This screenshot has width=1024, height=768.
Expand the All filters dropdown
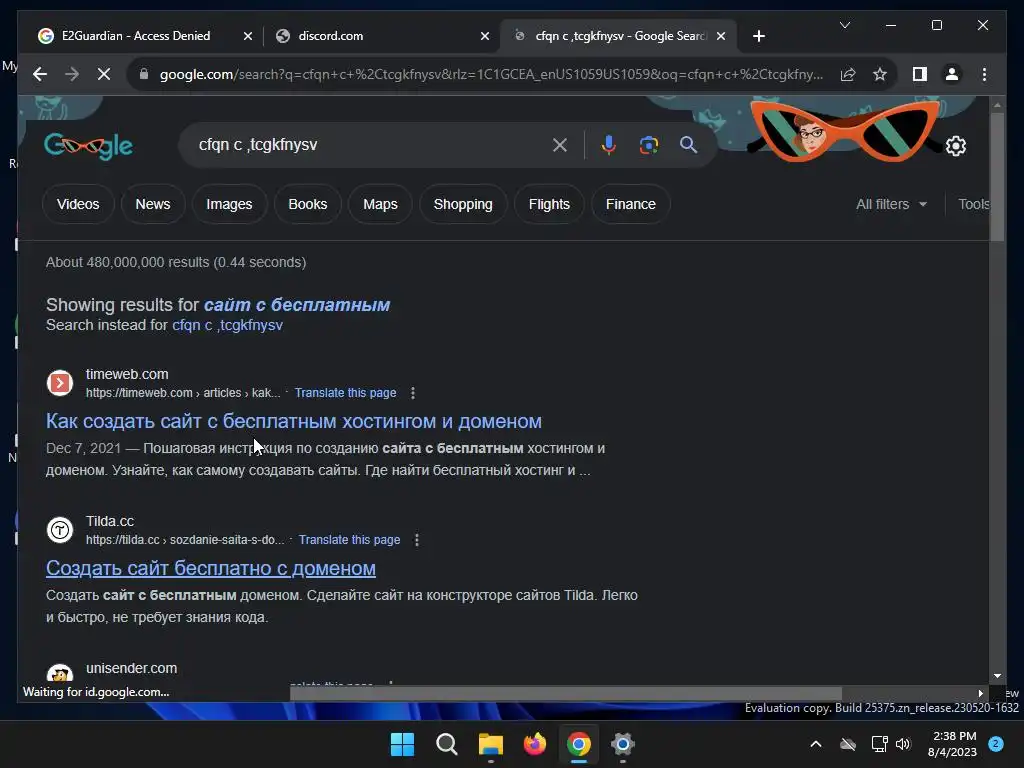pos(891,204)
